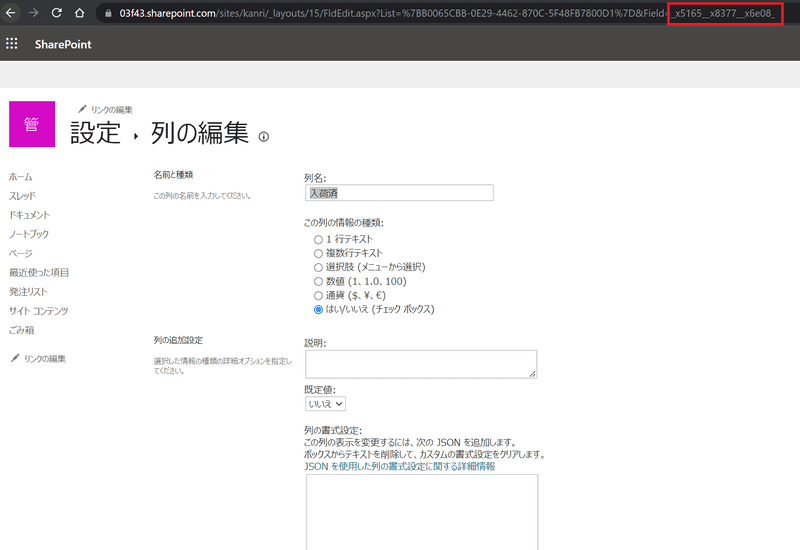The width and height of the screenshot is (800, 550).
Task: Click the browser back arrow
Action: 9,14
